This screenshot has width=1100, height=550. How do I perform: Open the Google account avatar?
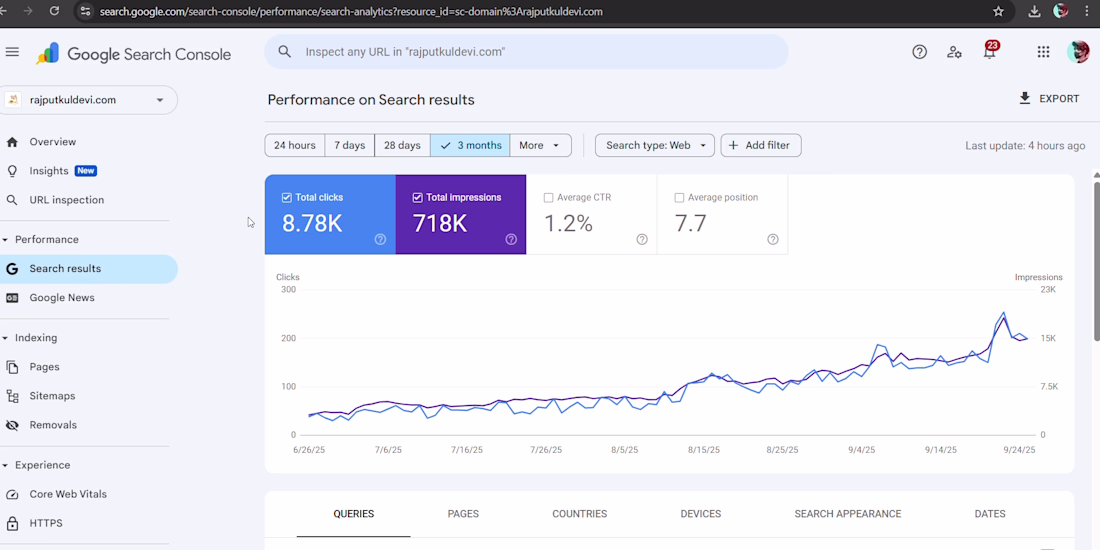[x=1078, y=52]
